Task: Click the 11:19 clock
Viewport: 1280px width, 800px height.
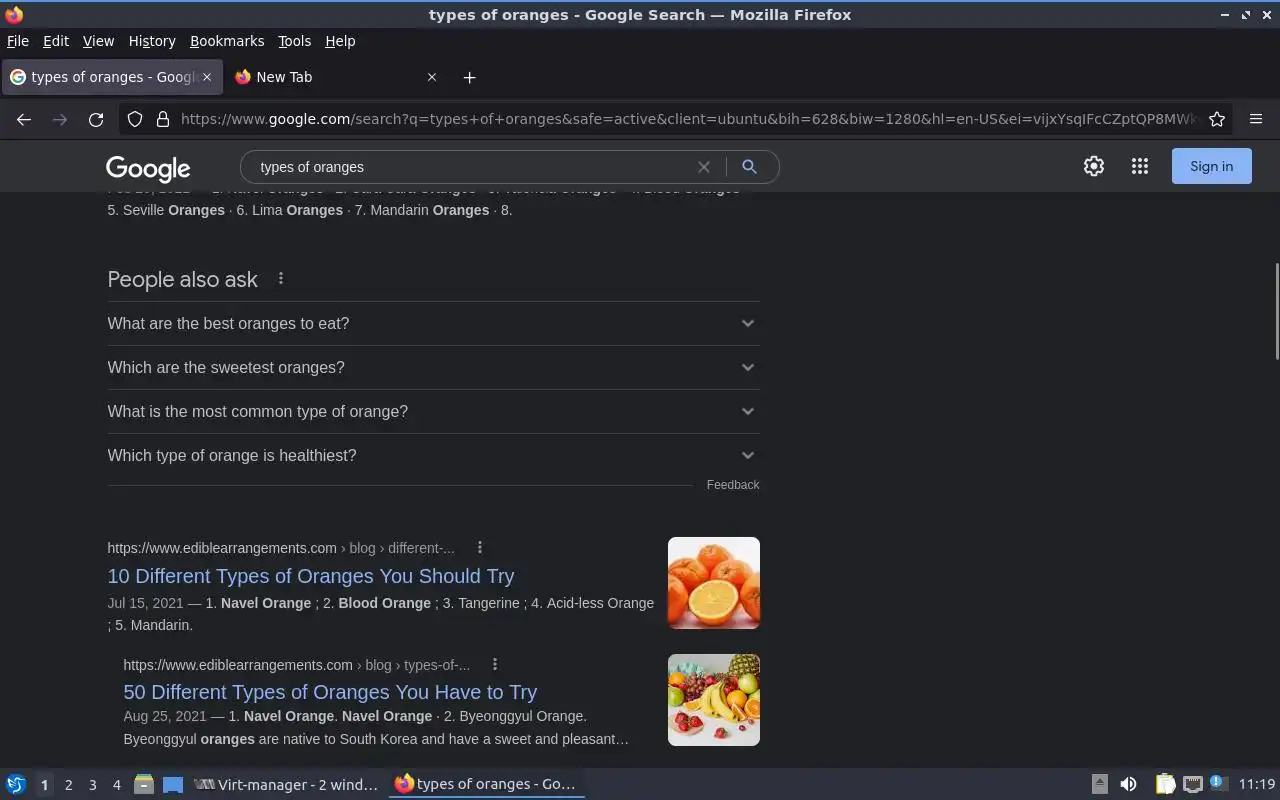Action: [1257, 785]
